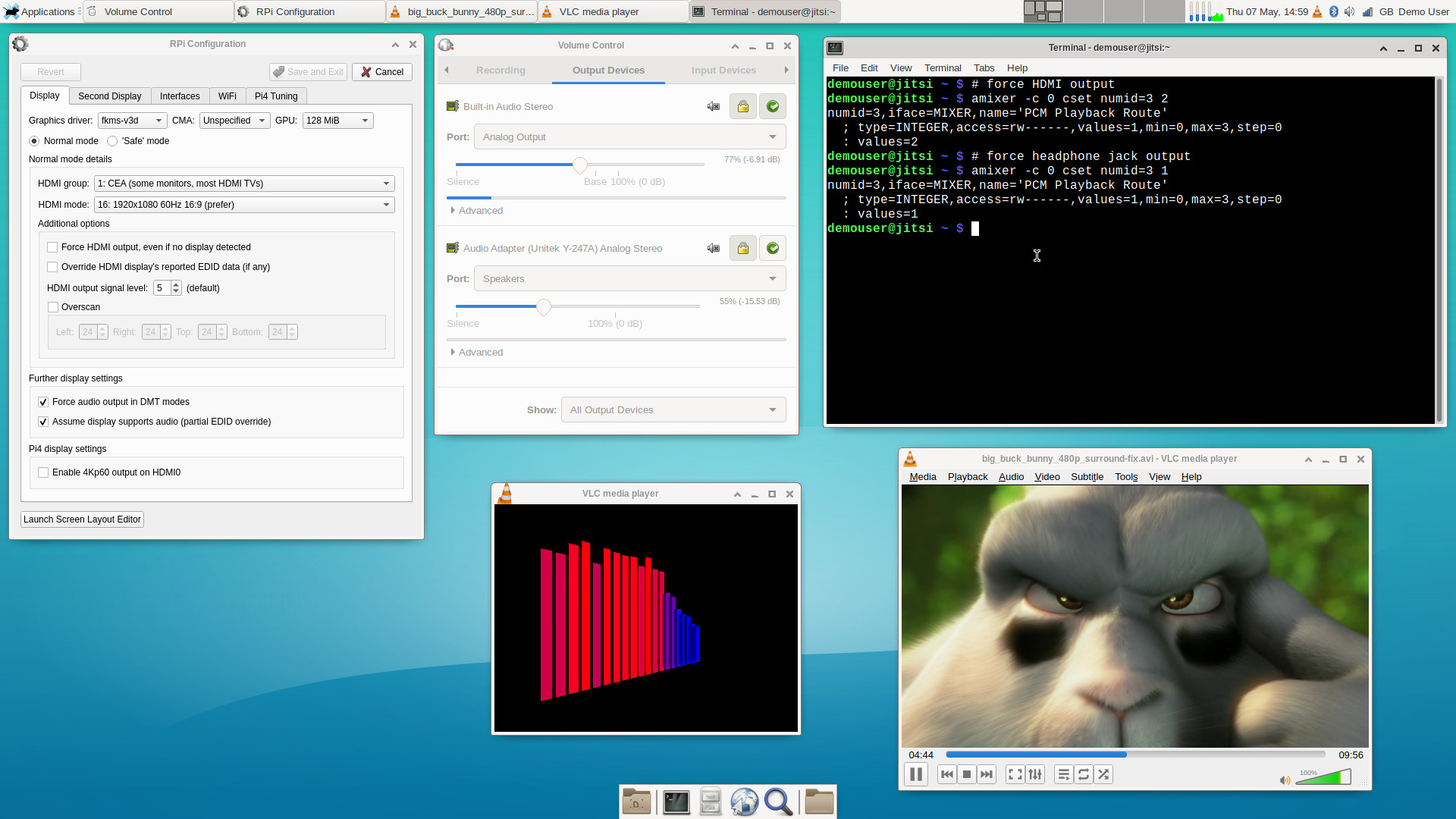Mute the Built-in Audio Stereo device

tap(713, 106)
